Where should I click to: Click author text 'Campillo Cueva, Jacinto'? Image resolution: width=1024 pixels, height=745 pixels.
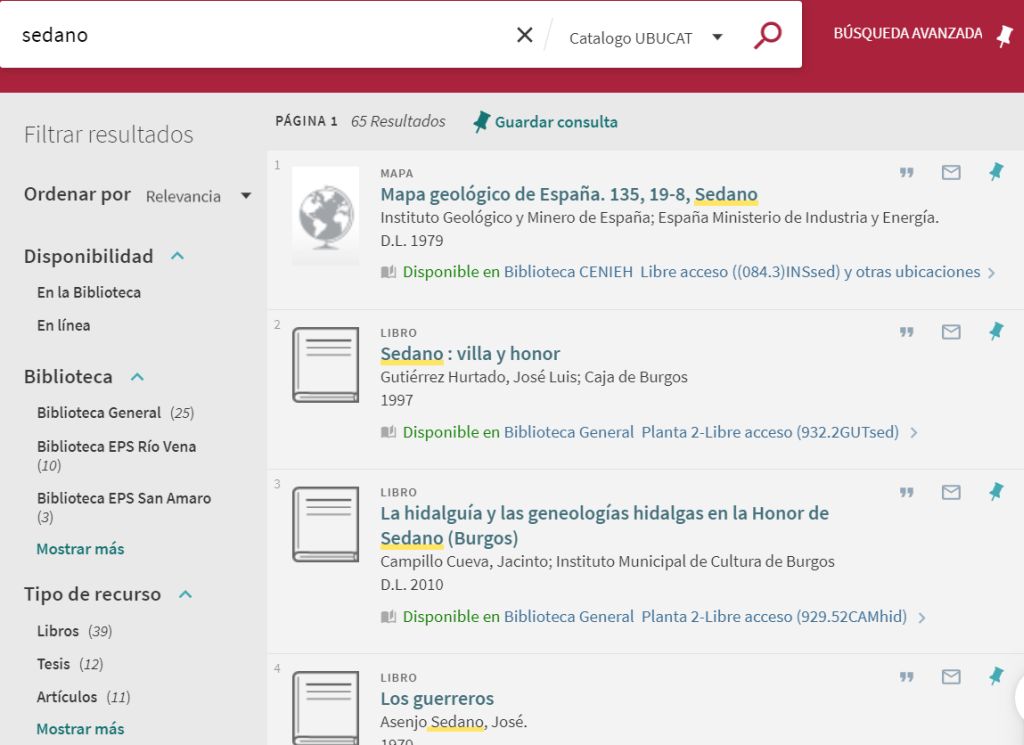pyautogui.click(x=464, y=562)
